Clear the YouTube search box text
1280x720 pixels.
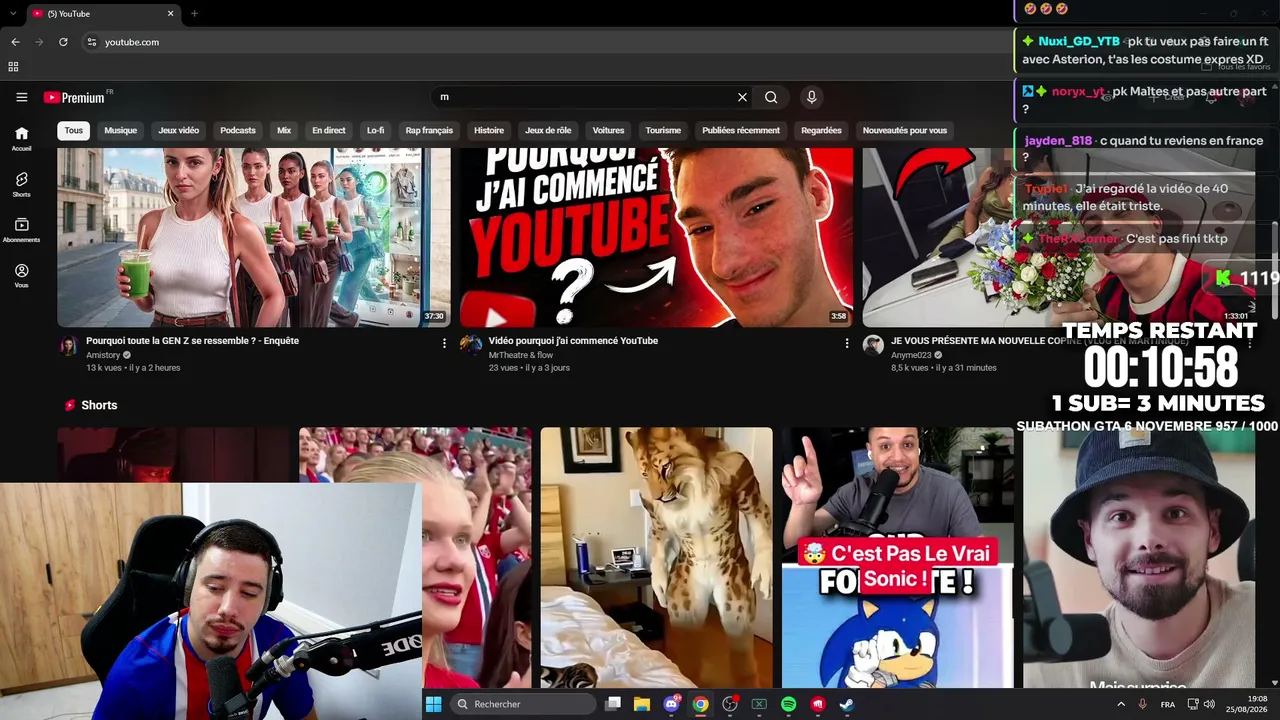742,97
